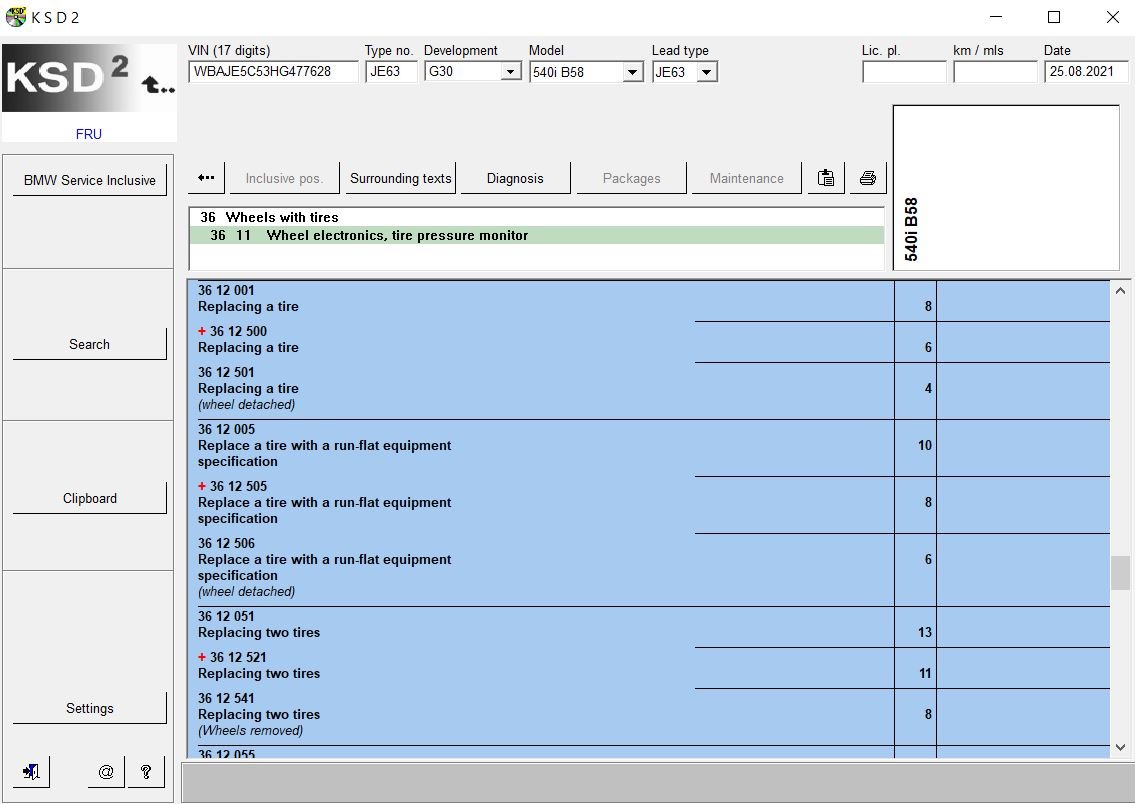Expand red plus beside 36 12 505
The height and width of the screenshot is (804, 1135).
tap(202, 486)
